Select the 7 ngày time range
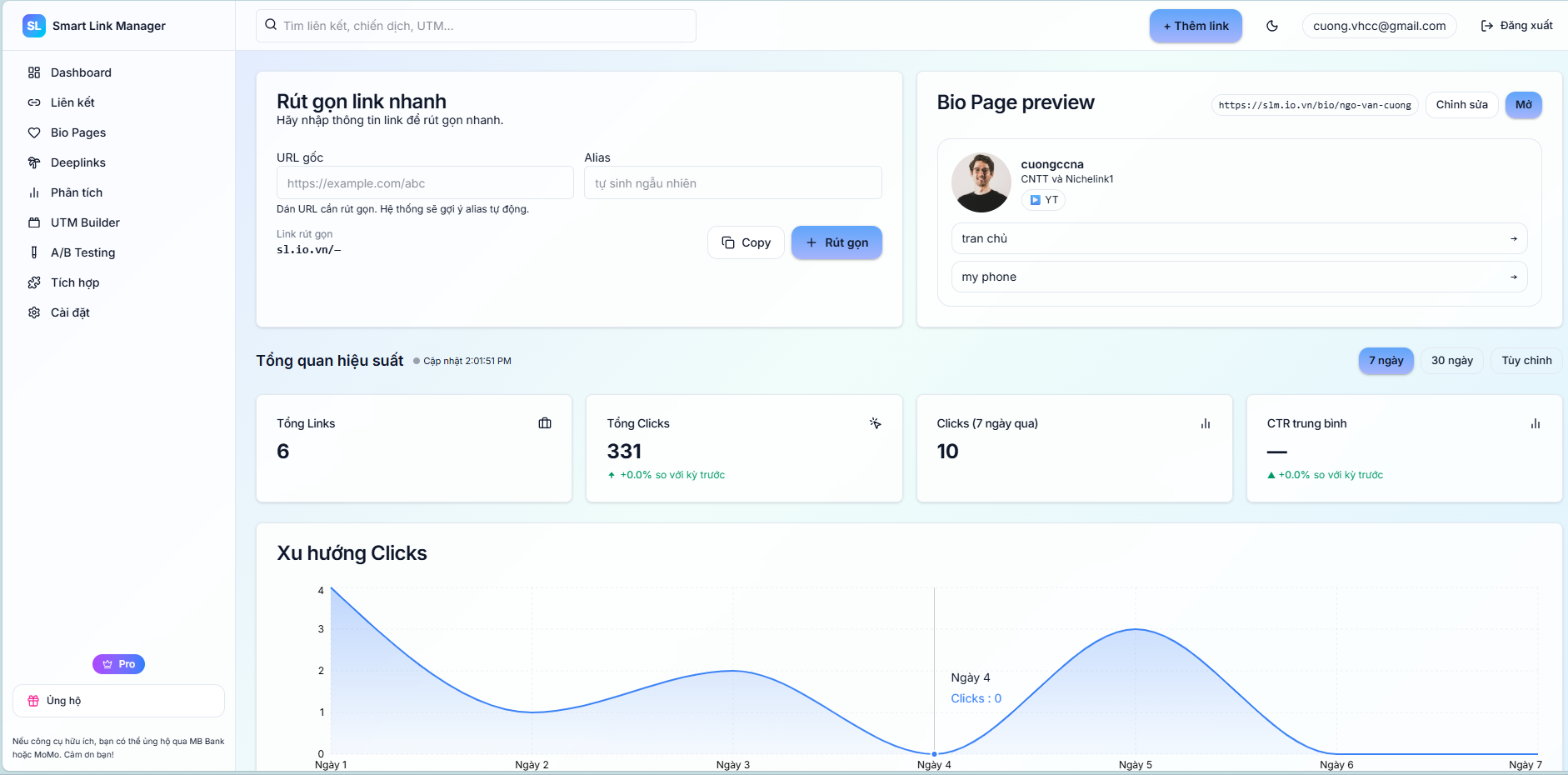 [x=1386, y=361]
